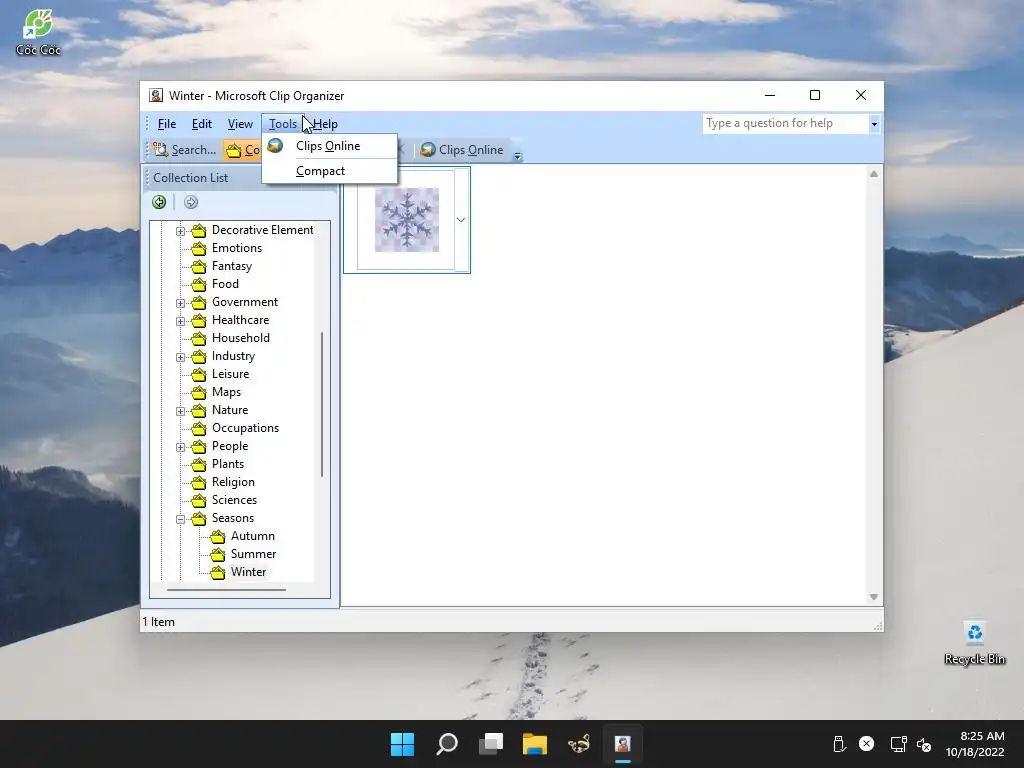The height and width of the screenshot is (768, 1024).
Task: Choose Compact from the Tools menu
Action: (x=329, y=171)
